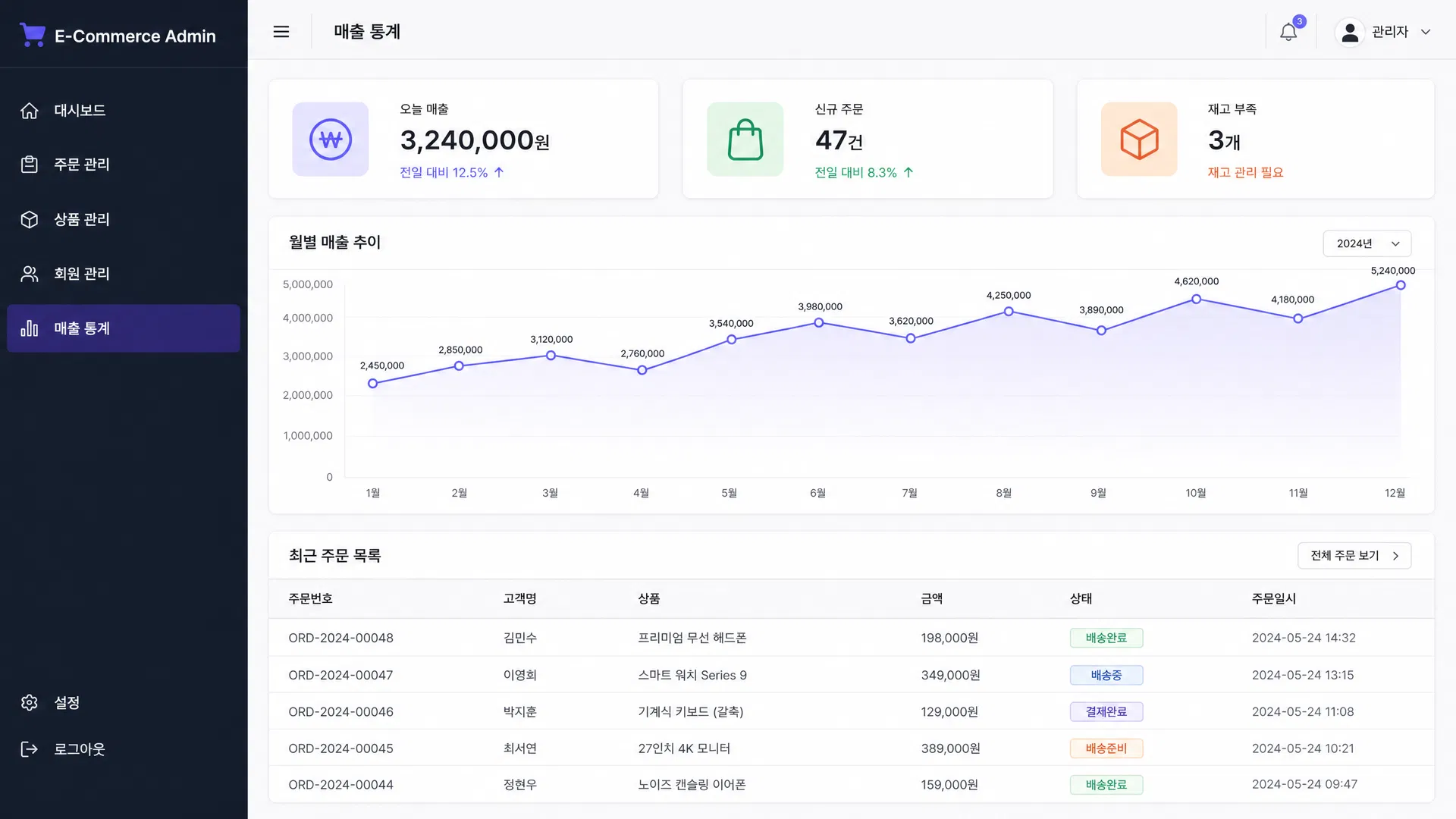Open 설정 in the sidebar
The image size is (1456, 819).
coord(124,703)
